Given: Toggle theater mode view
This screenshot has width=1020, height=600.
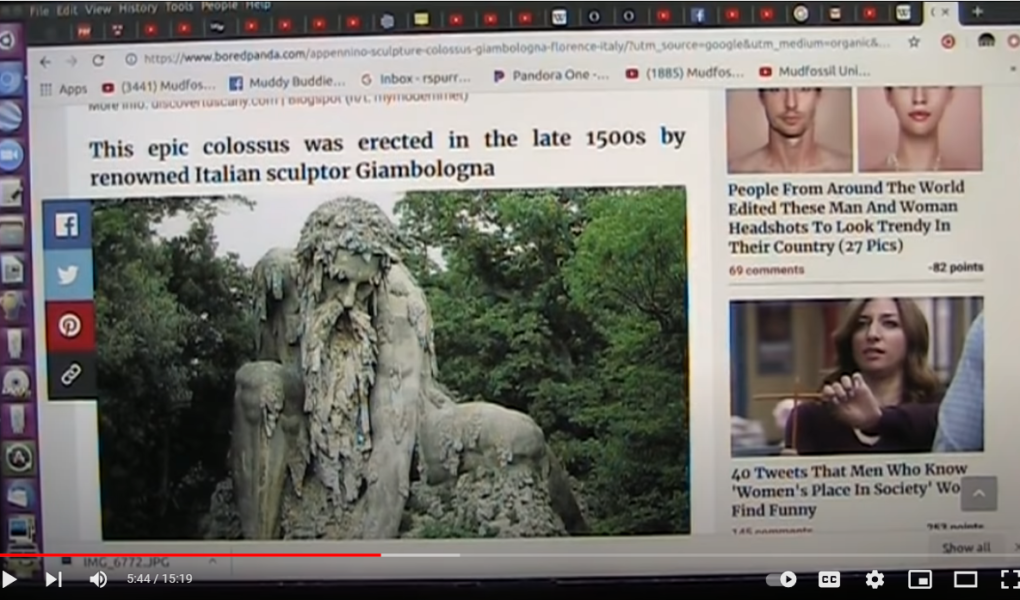Looking at the screenshot, I should (x=965, y=579).
